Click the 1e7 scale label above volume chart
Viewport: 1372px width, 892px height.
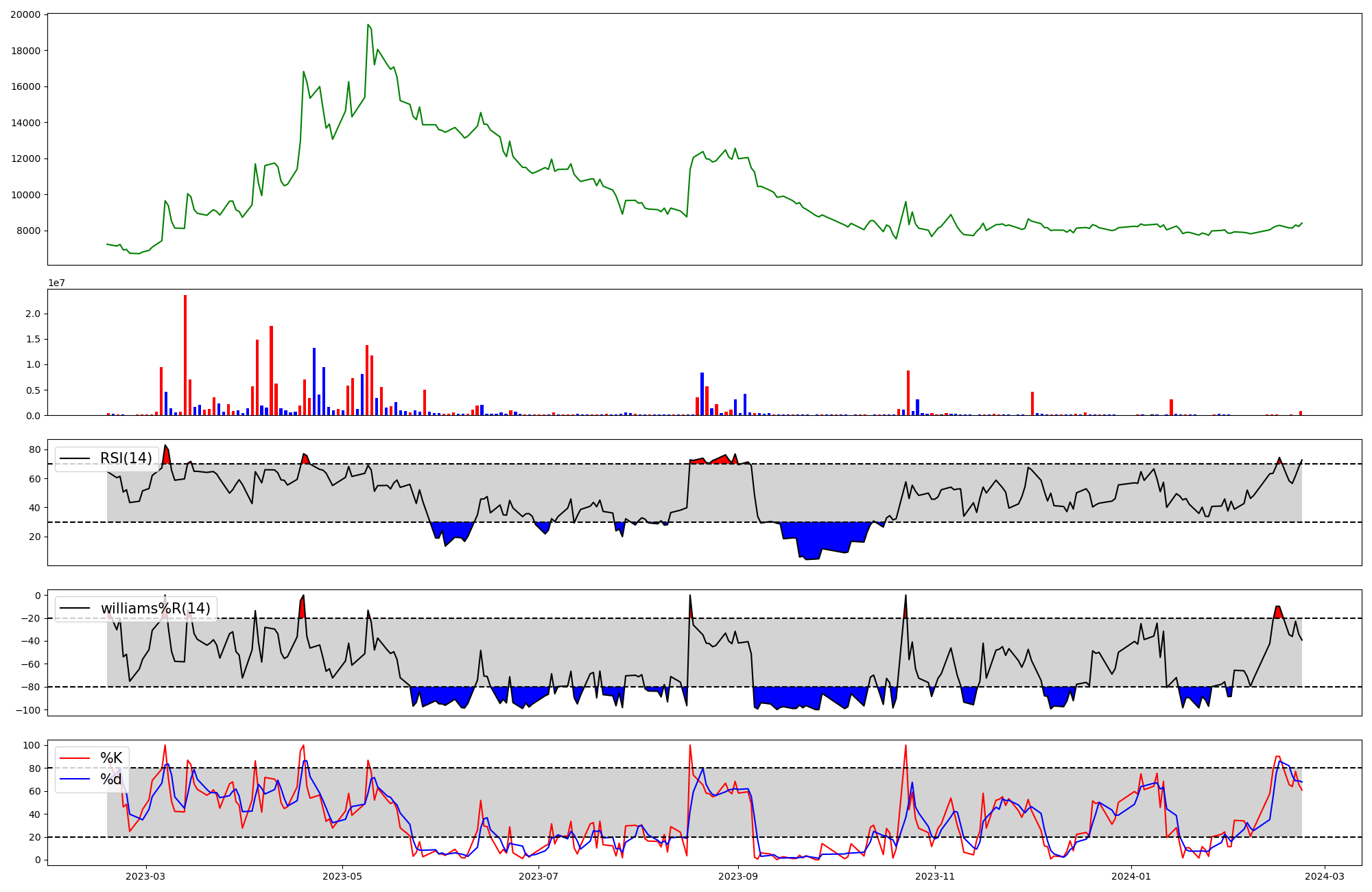pos(56,283)
